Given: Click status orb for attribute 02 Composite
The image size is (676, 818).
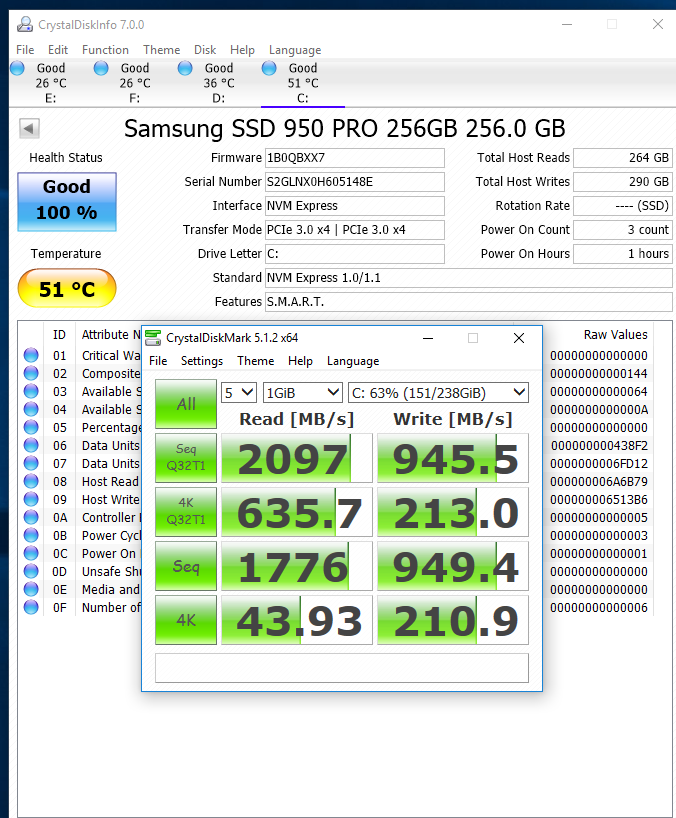Looking at the screenshot, I should coord(31,374).
